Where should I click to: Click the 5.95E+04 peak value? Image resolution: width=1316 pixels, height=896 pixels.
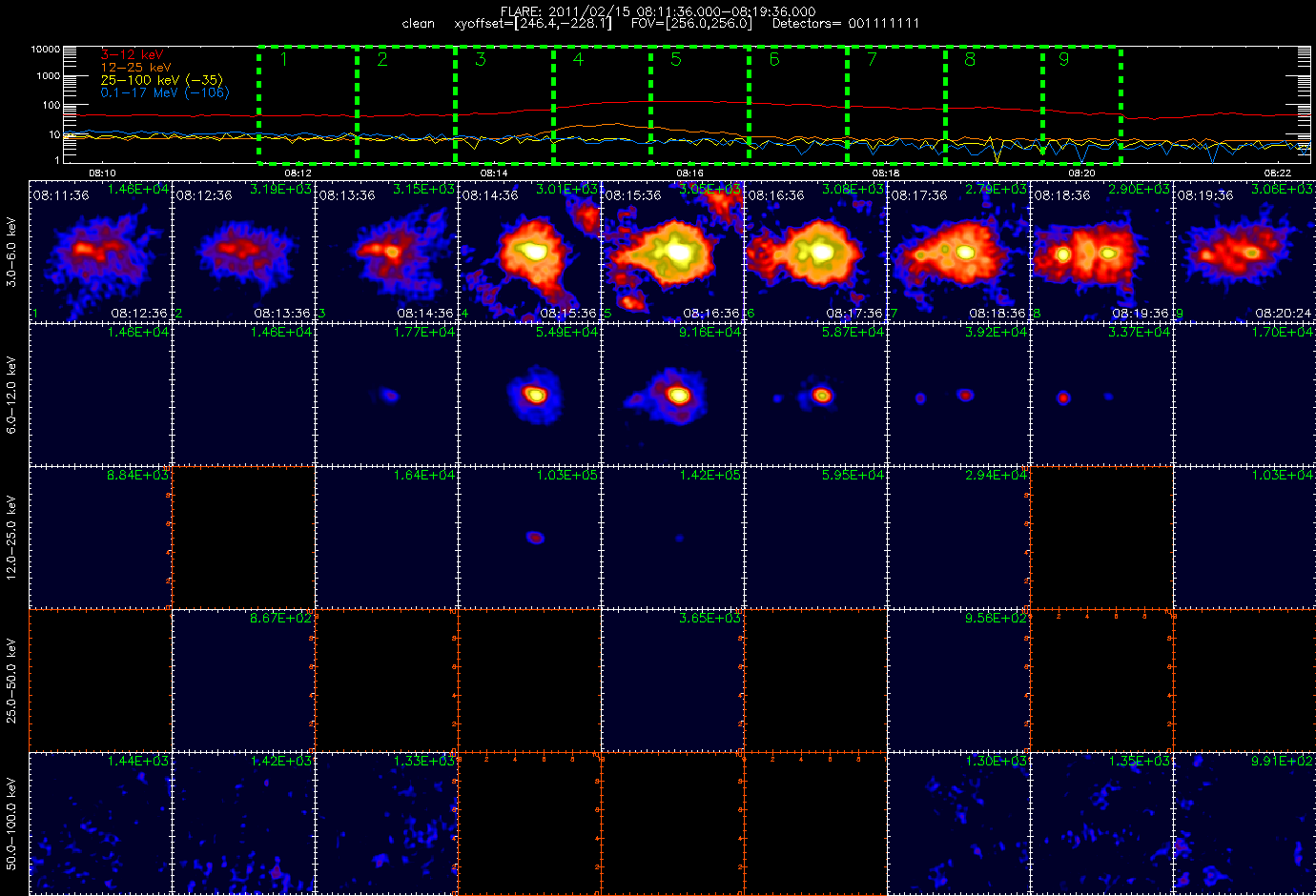[853, 475]
